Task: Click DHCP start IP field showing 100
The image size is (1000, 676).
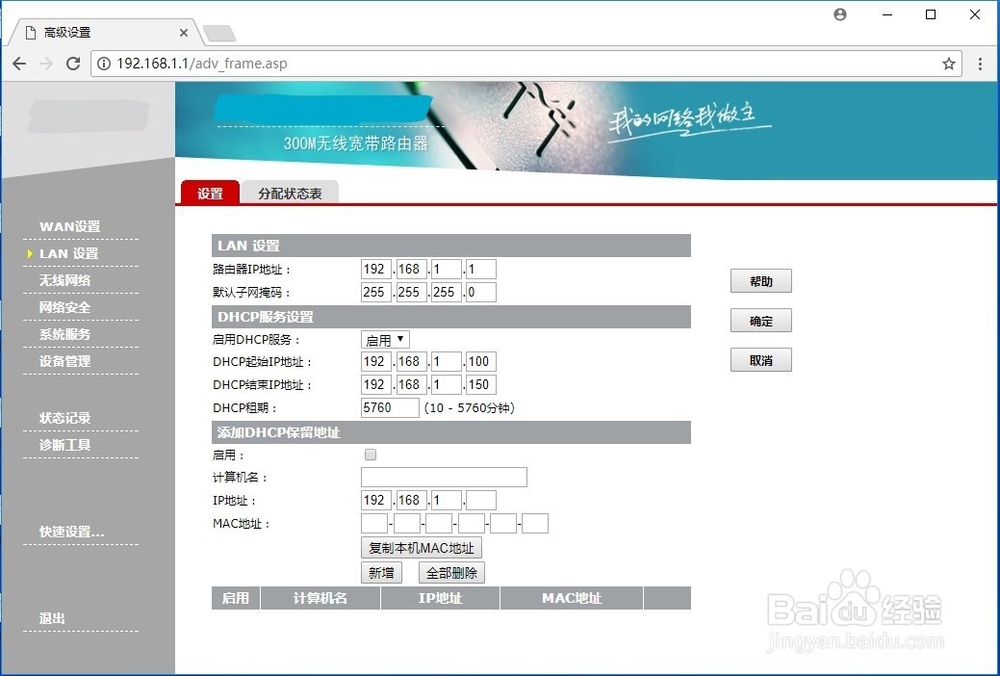Action: 481,362
